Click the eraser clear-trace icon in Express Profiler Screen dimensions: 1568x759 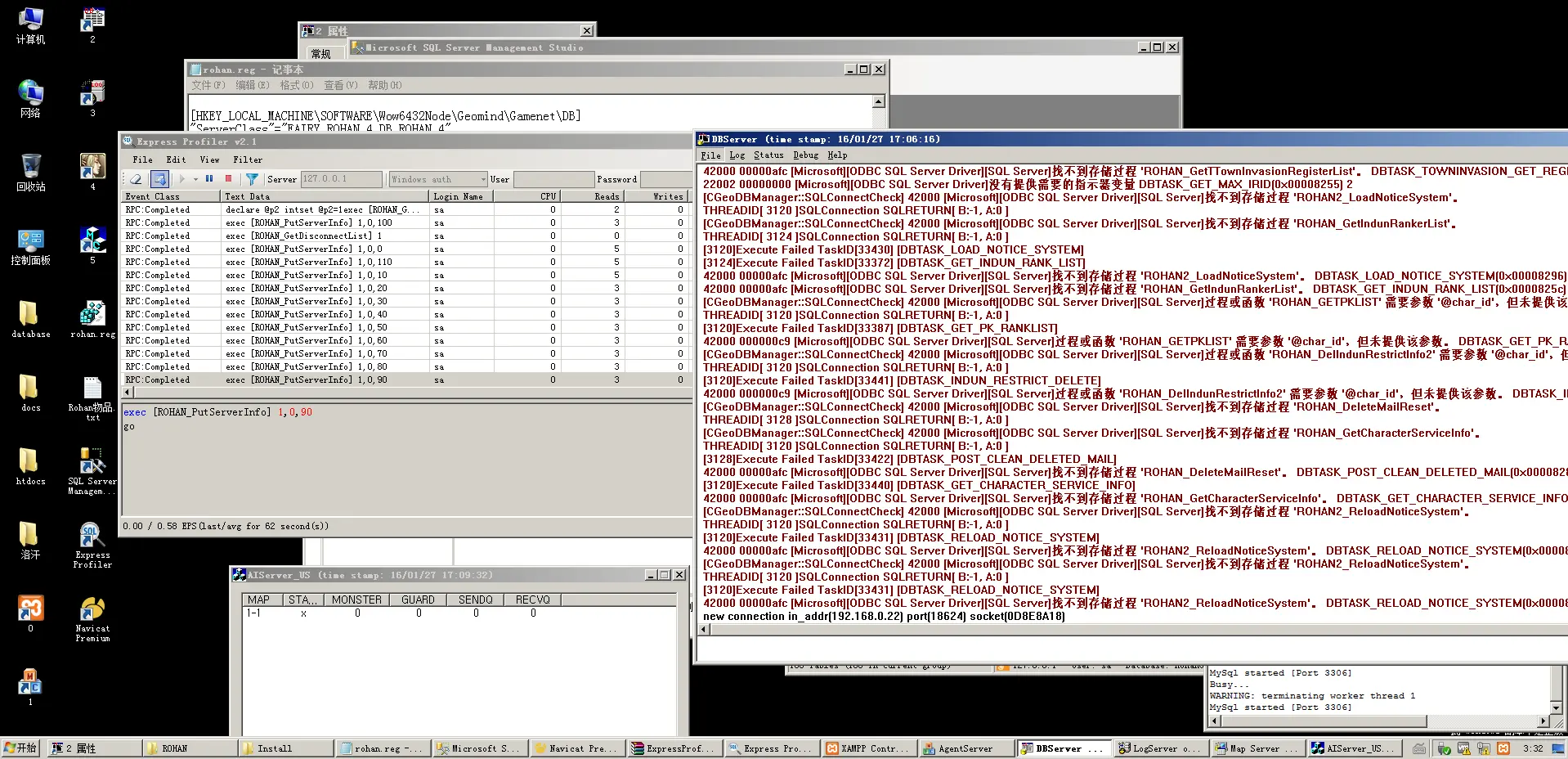pos(136,179)
